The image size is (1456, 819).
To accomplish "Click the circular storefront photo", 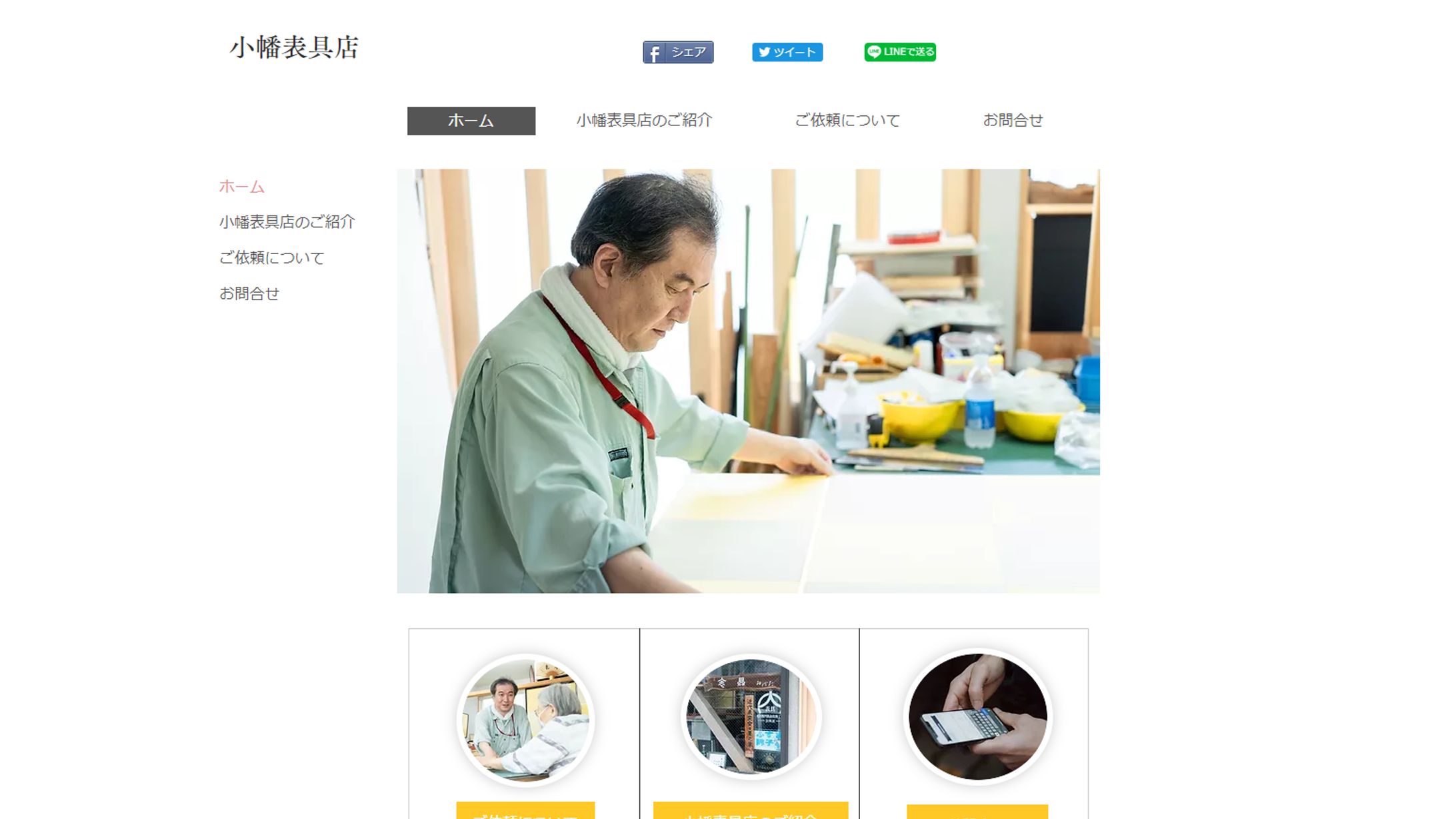I will (x=751, y=717).
